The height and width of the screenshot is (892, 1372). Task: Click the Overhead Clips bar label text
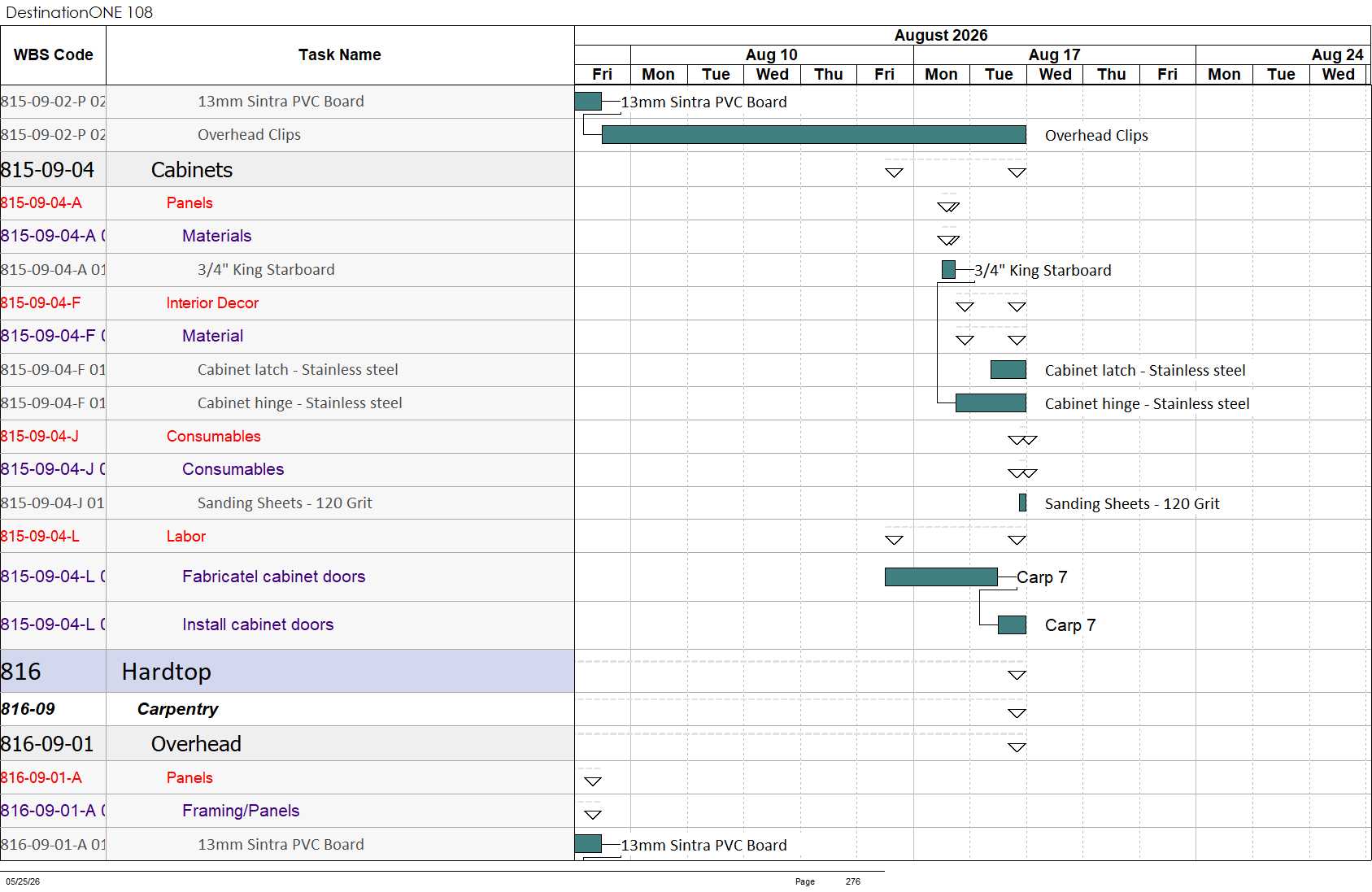1096,136
